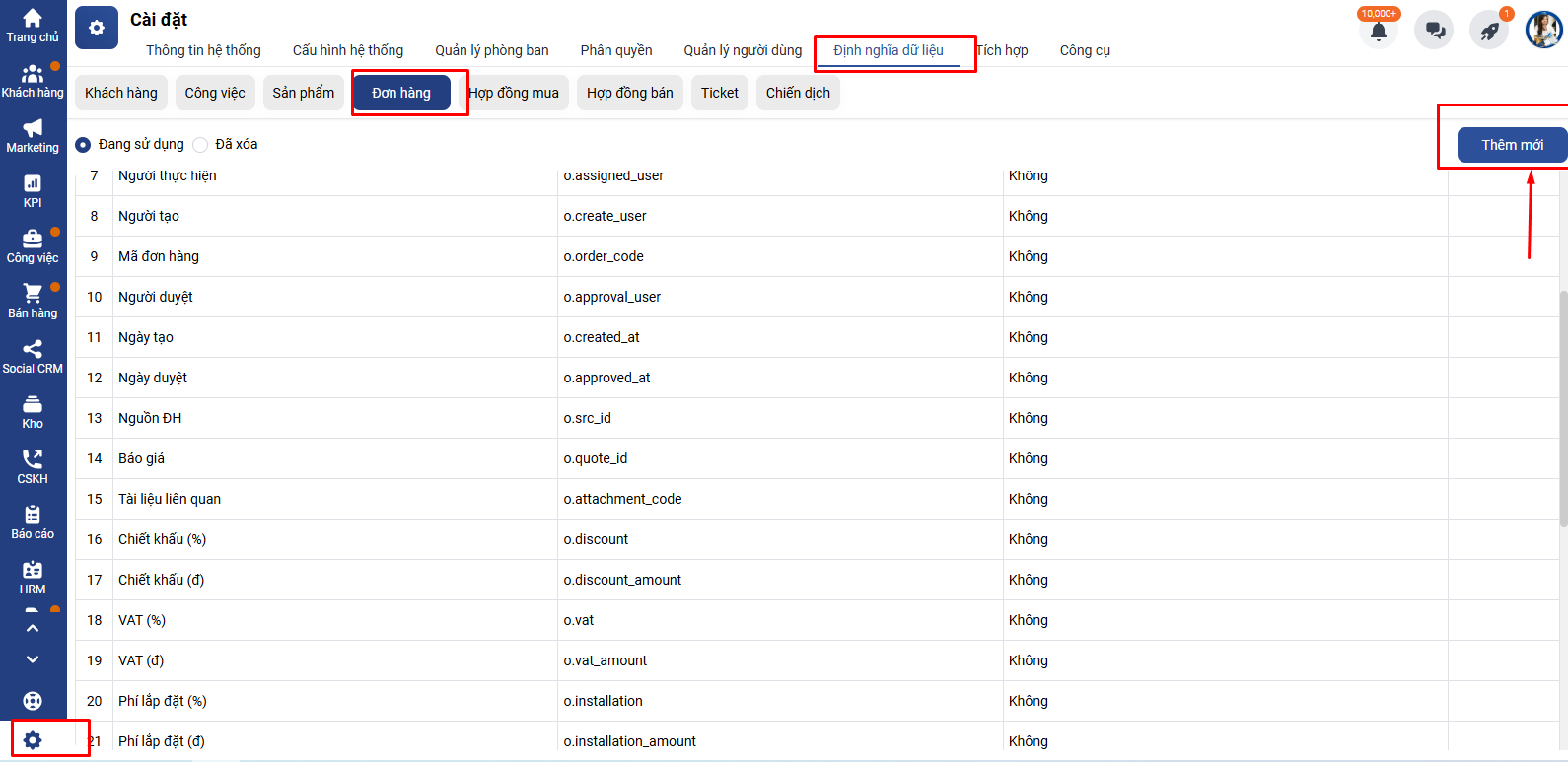Click the notification bell icon
Image resolution: width=1568 pixels, height=762 pixels.
[1378, 32]
